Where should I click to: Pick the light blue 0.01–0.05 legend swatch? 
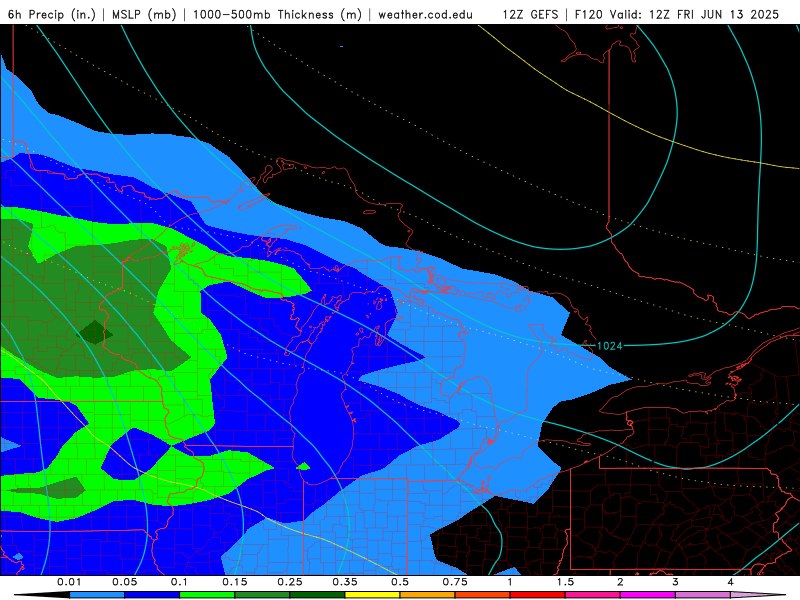click(97, 595)
